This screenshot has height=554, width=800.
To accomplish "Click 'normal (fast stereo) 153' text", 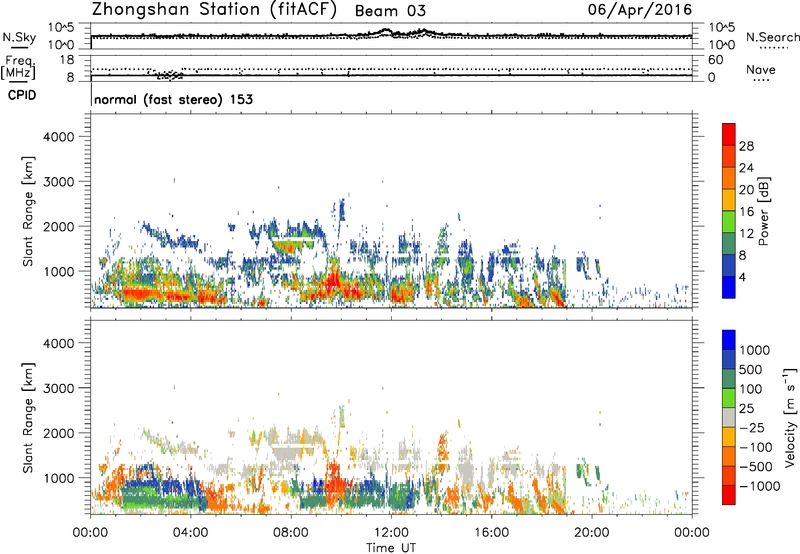I will tap(173, 99).
